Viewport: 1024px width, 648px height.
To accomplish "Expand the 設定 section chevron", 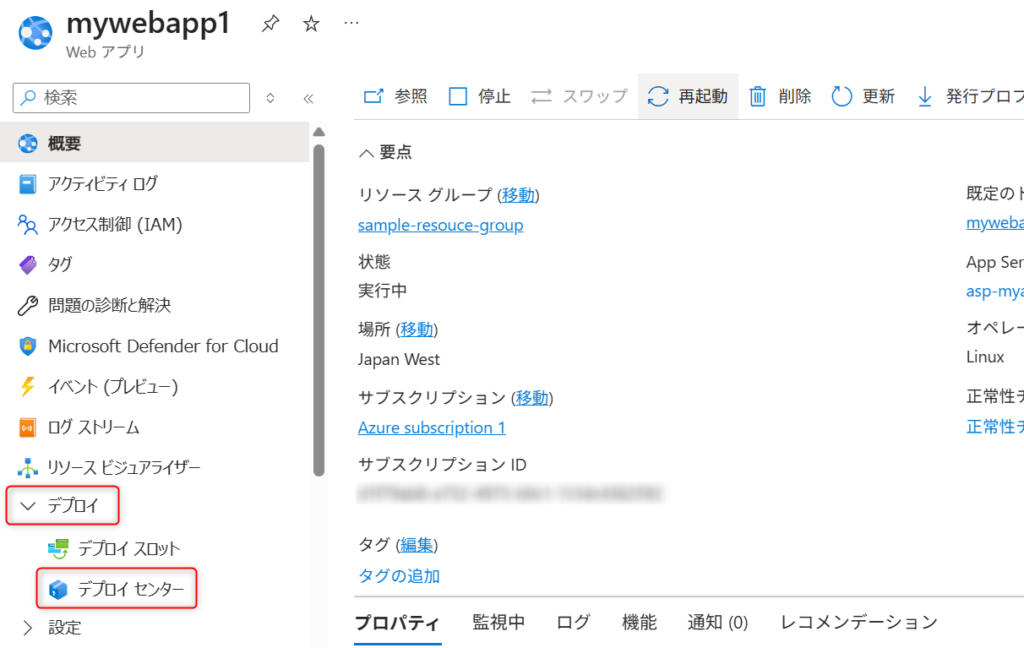I will pos(27,628).
